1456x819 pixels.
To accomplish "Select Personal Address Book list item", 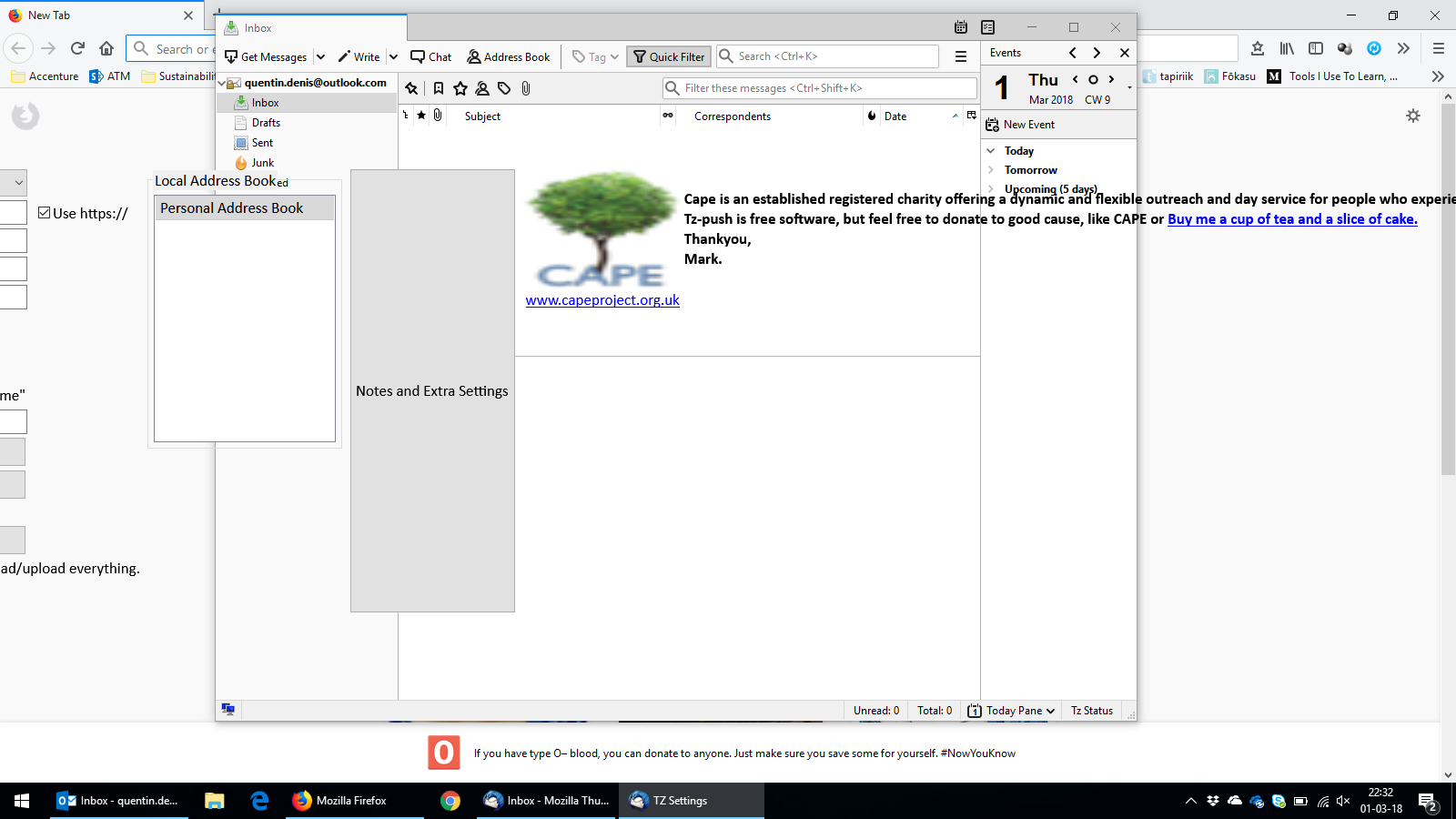I will [x=245, y=208].
